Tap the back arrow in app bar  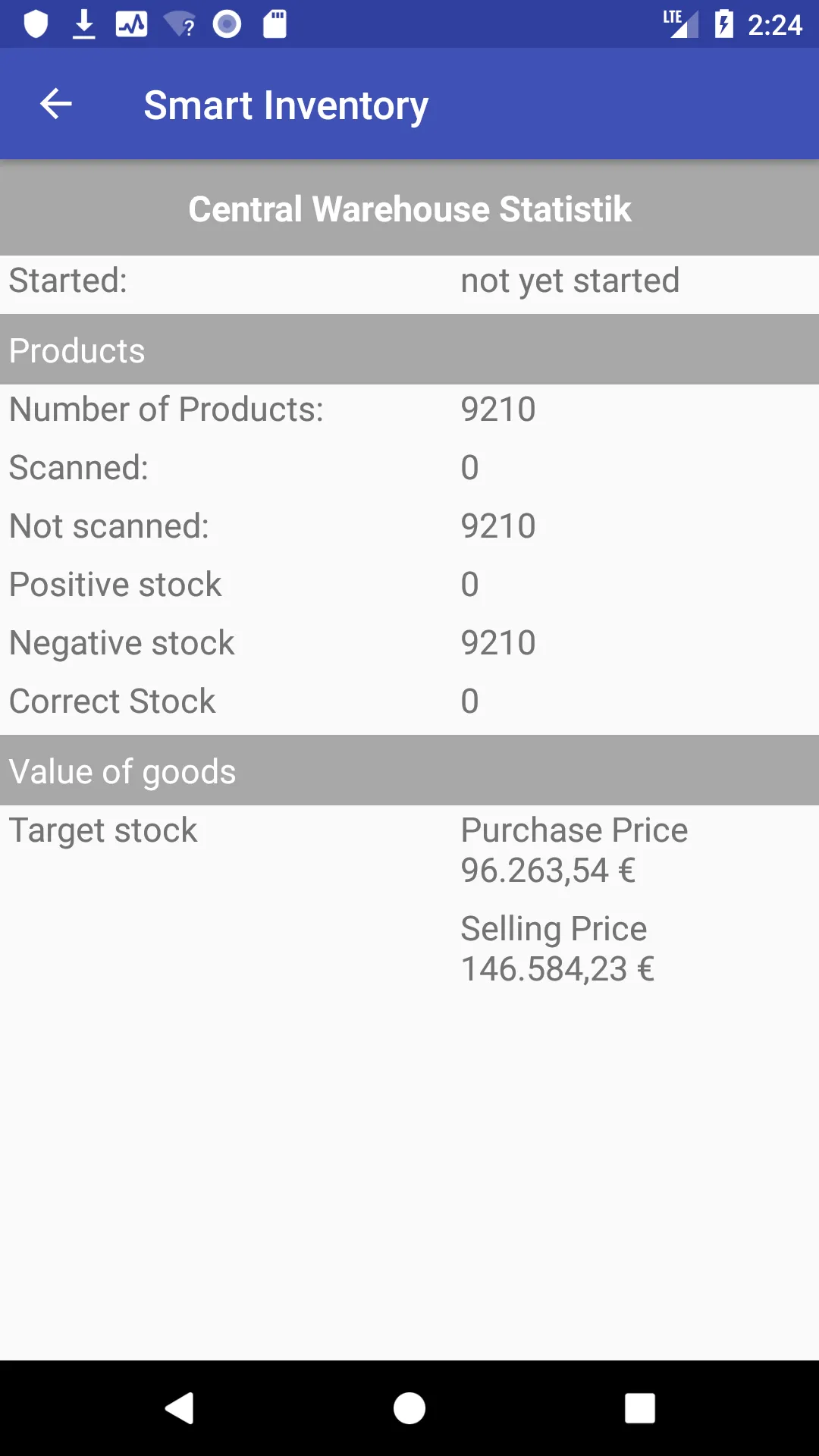(x=56, y=104)
